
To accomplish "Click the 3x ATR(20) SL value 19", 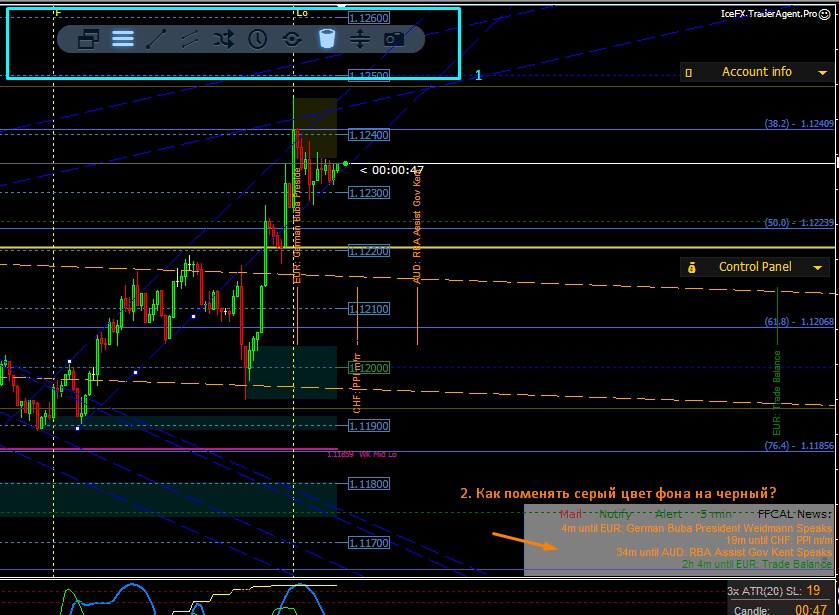I will click(813, 590).
